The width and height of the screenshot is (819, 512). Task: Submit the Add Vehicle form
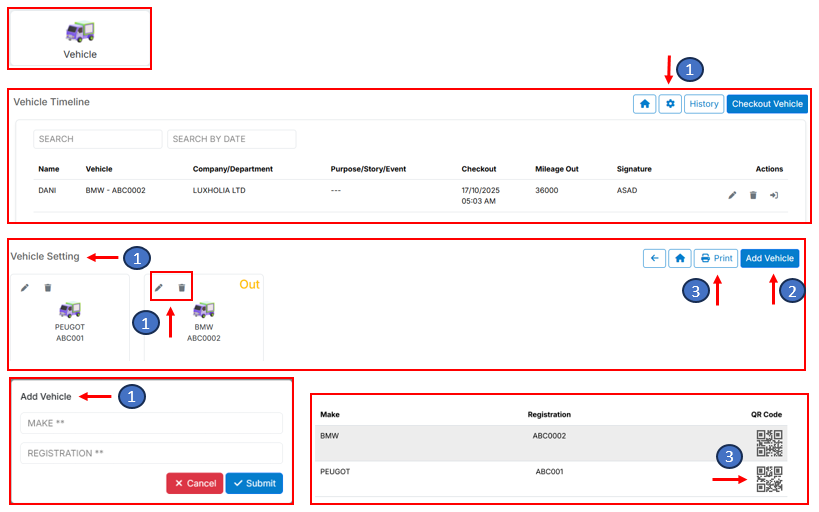pyautogui.click(x=254, y=483)
